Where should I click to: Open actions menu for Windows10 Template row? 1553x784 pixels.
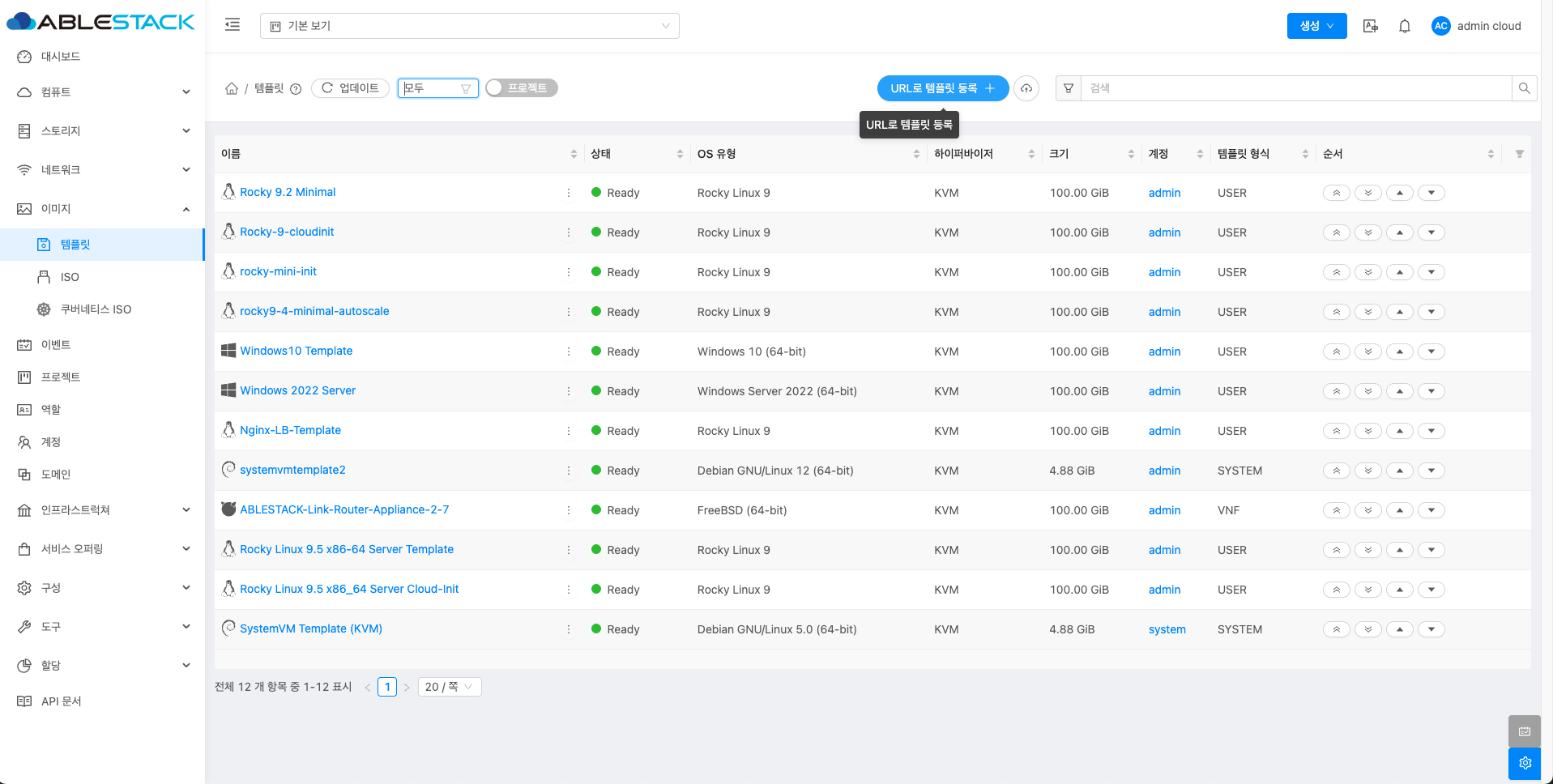pos(569,352)
